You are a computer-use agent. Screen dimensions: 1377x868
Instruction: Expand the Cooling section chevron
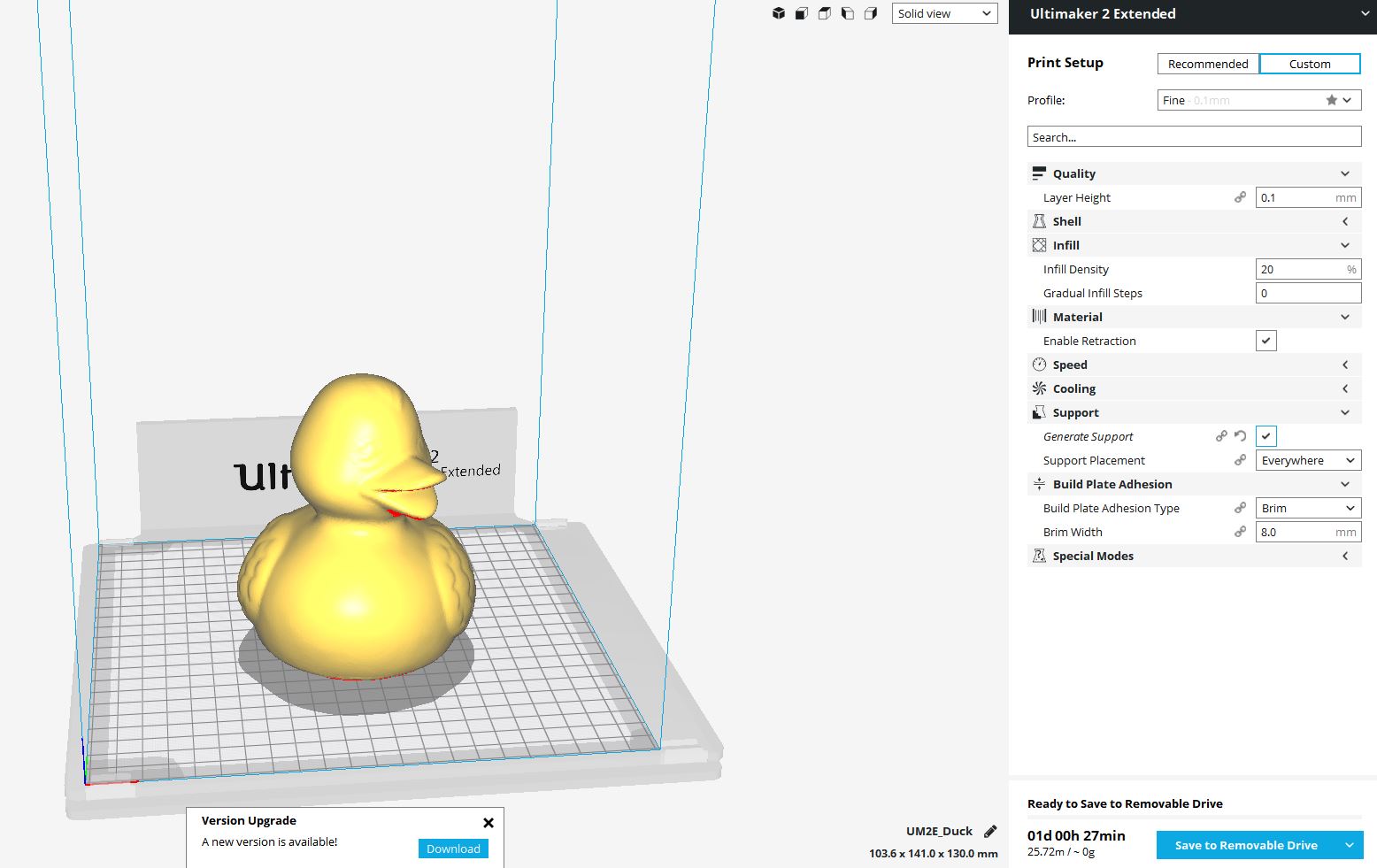pyautogui.click(x=1345, y=388)
